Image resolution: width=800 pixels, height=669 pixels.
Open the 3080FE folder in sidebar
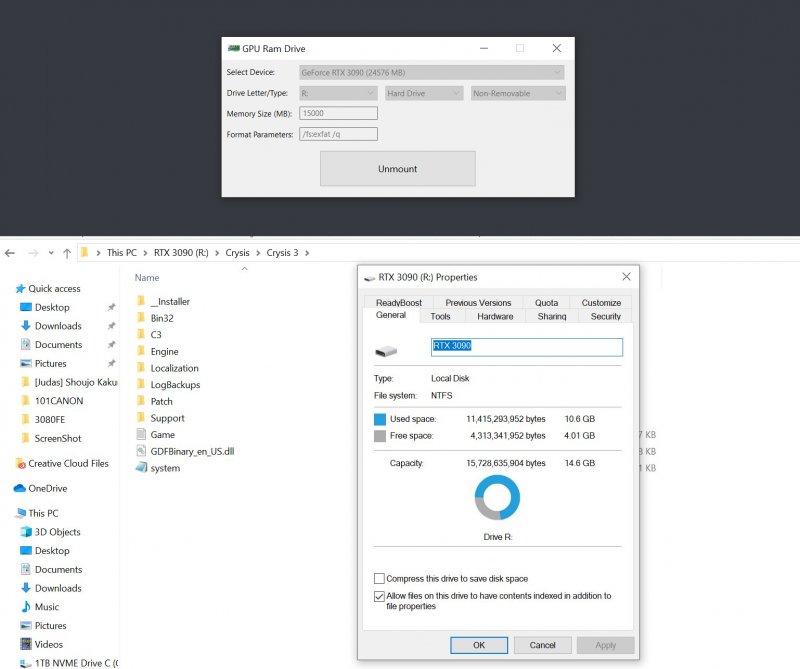point(49,419)
